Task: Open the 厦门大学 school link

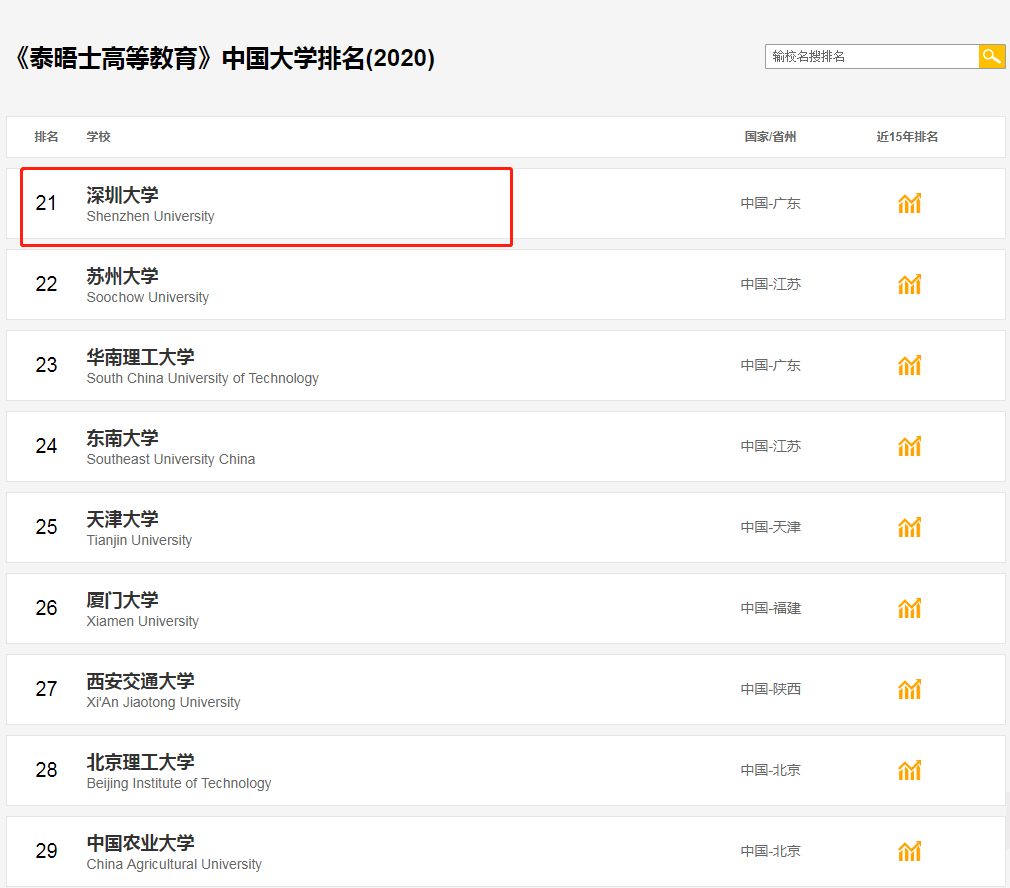Action: point(122,600)
